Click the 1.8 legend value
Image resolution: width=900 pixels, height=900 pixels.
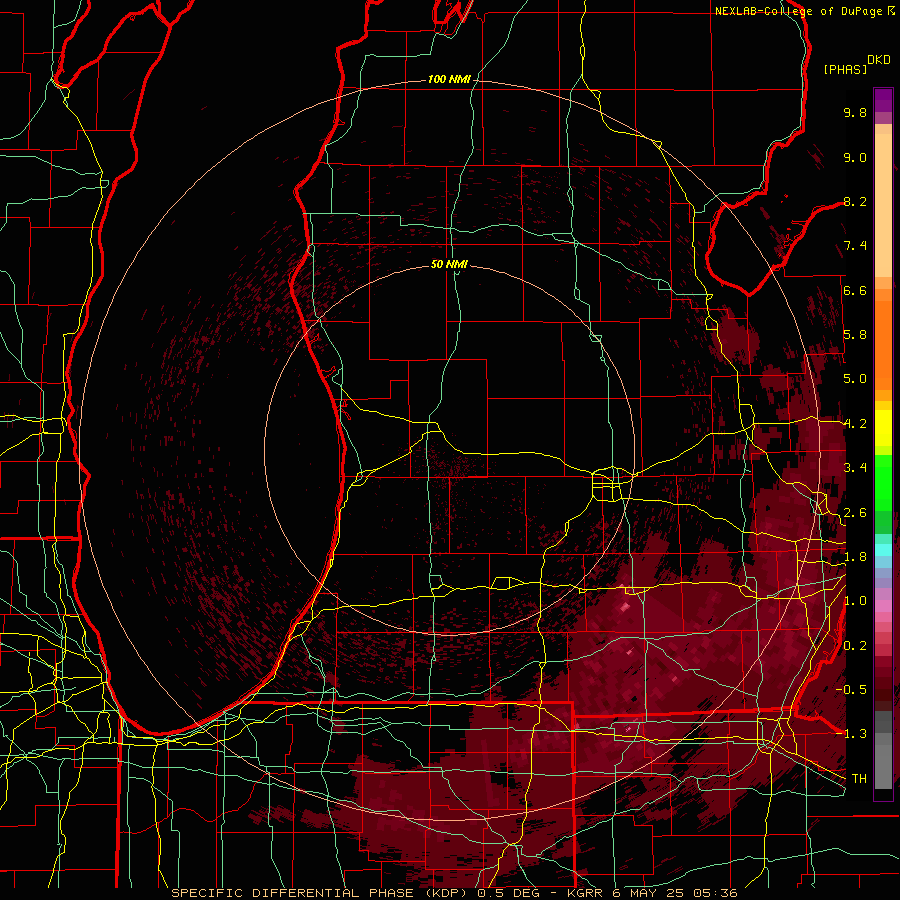pos(855,557)
